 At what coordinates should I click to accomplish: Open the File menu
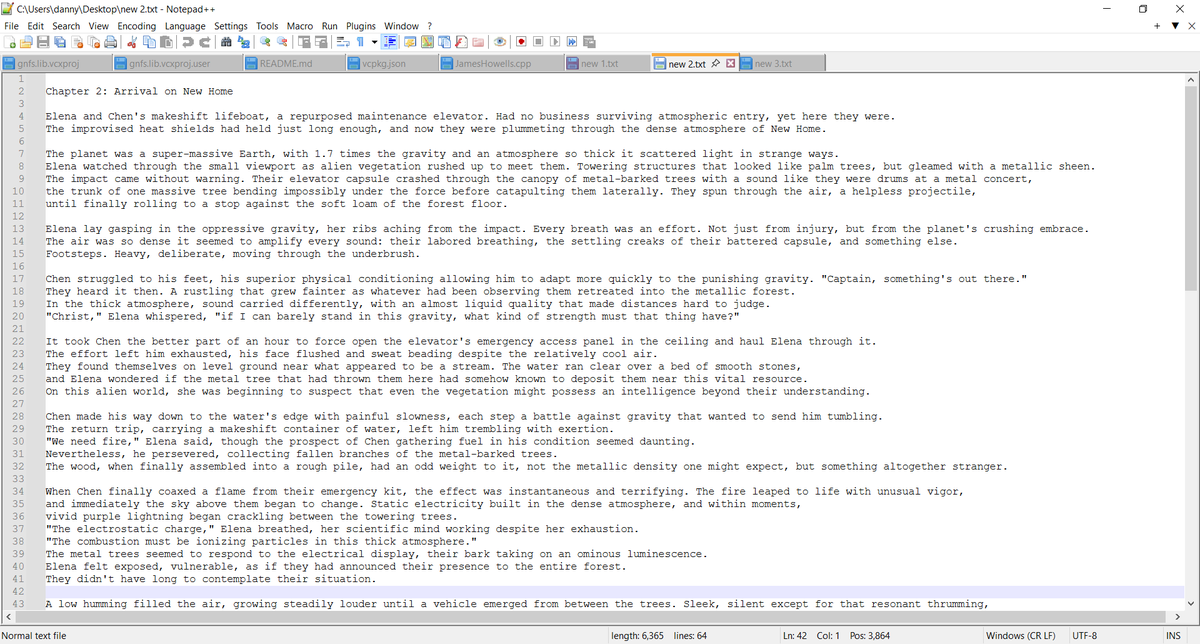pyautogui.click(x=12, y=25)
